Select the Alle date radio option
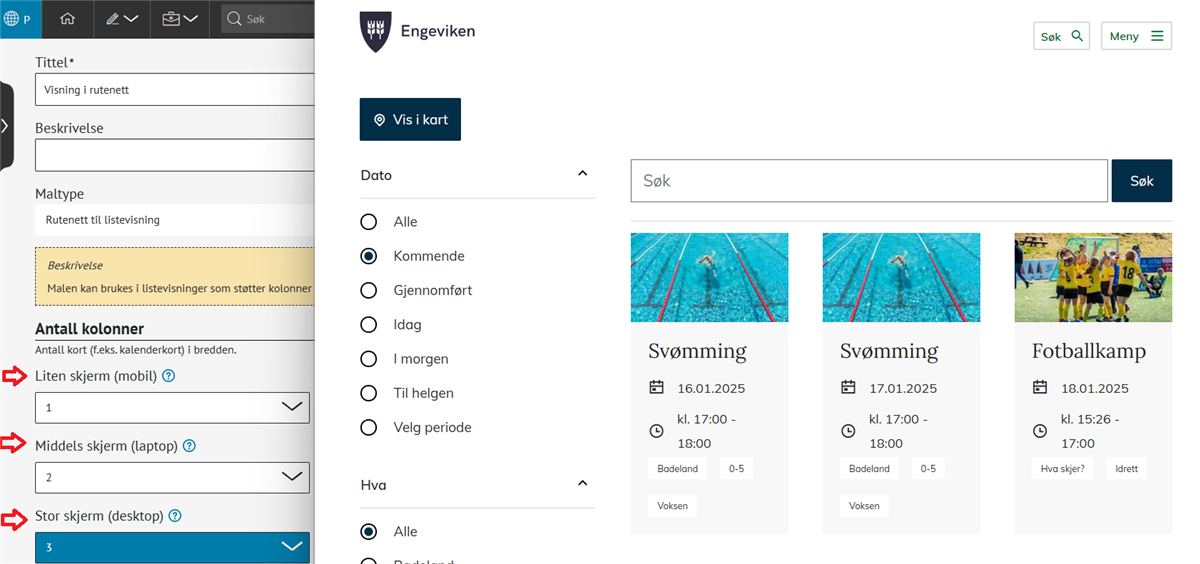The width and height of the screenshot is (1200, 564). [369, 222]
